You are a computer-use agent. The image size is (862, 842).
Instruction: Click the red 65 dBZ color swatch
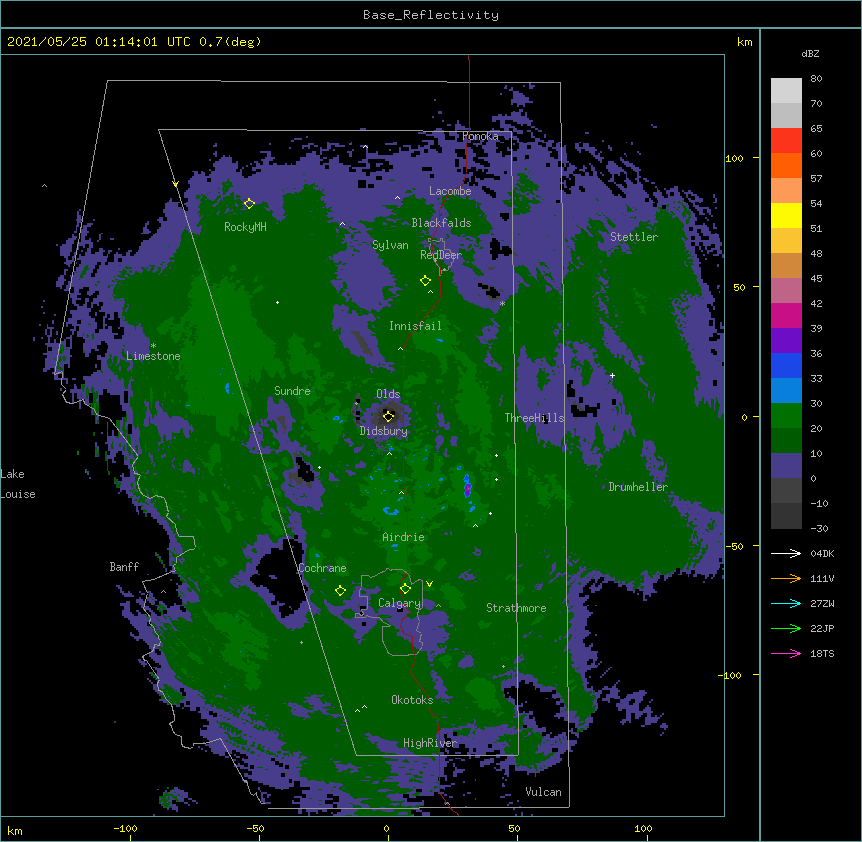[x=786, y=141]
